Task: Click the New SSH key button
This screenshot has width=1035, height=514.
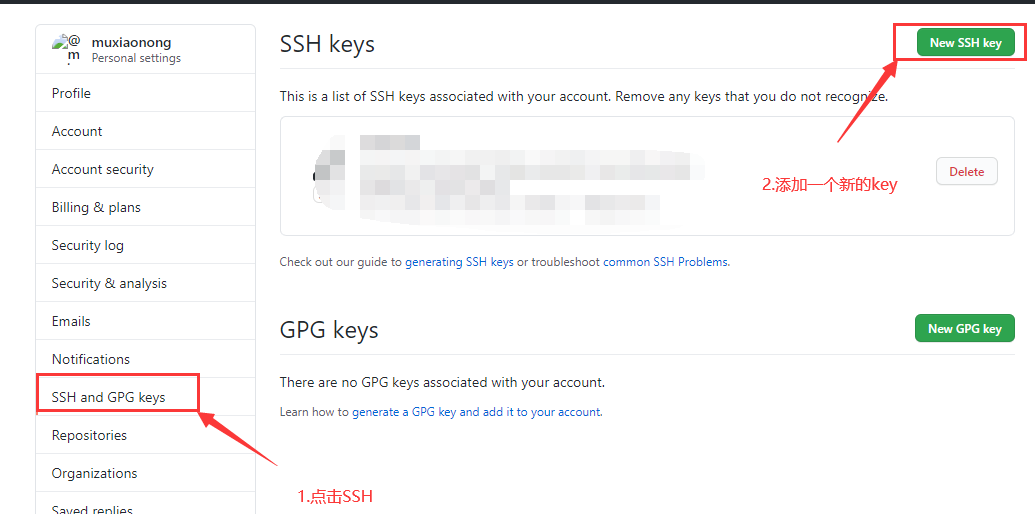Action: [965, 43]
